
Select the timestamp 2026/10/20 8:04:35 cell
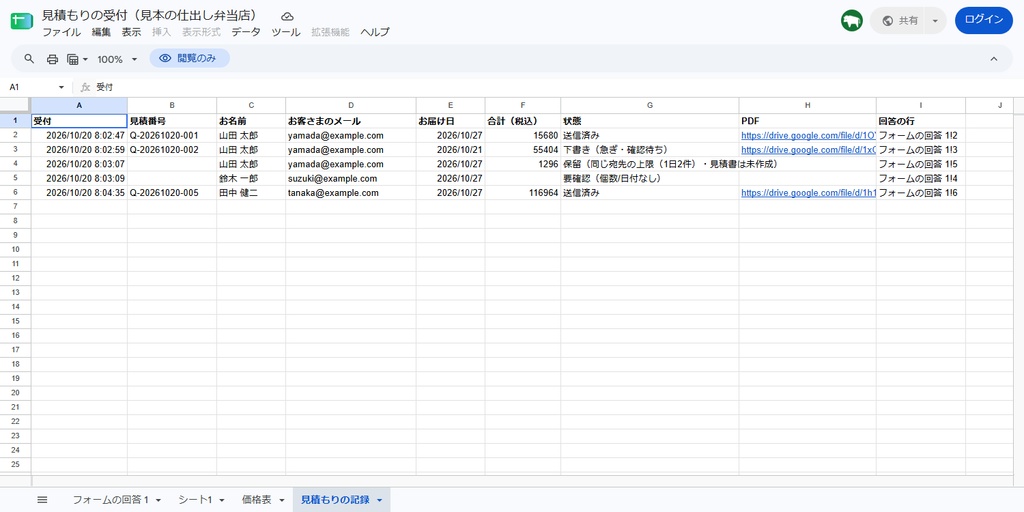click(x=79, y=193)
